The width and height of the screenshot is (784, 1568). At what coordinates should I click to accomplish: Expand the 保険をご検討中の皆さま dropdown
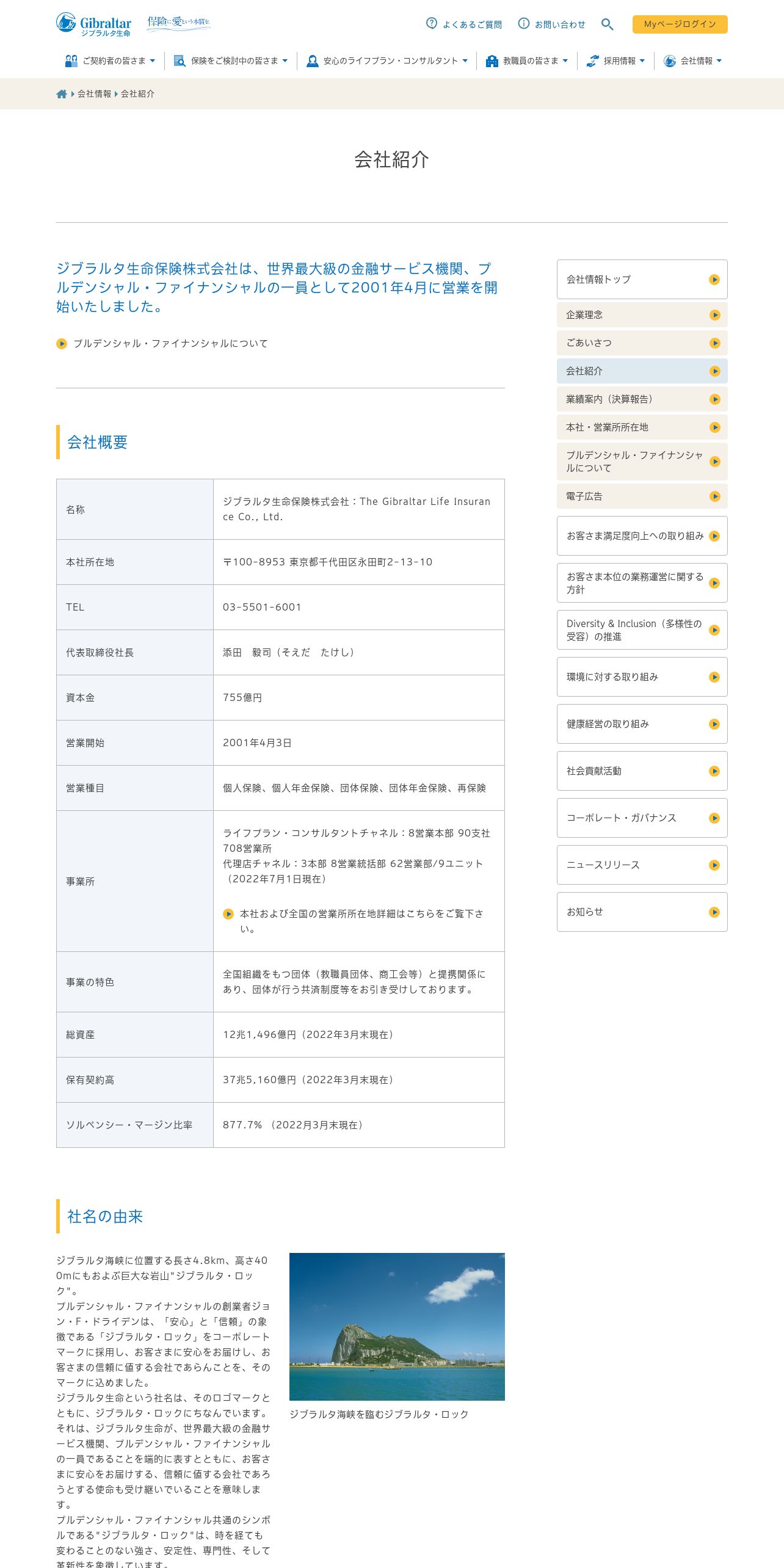pos(231,60)
